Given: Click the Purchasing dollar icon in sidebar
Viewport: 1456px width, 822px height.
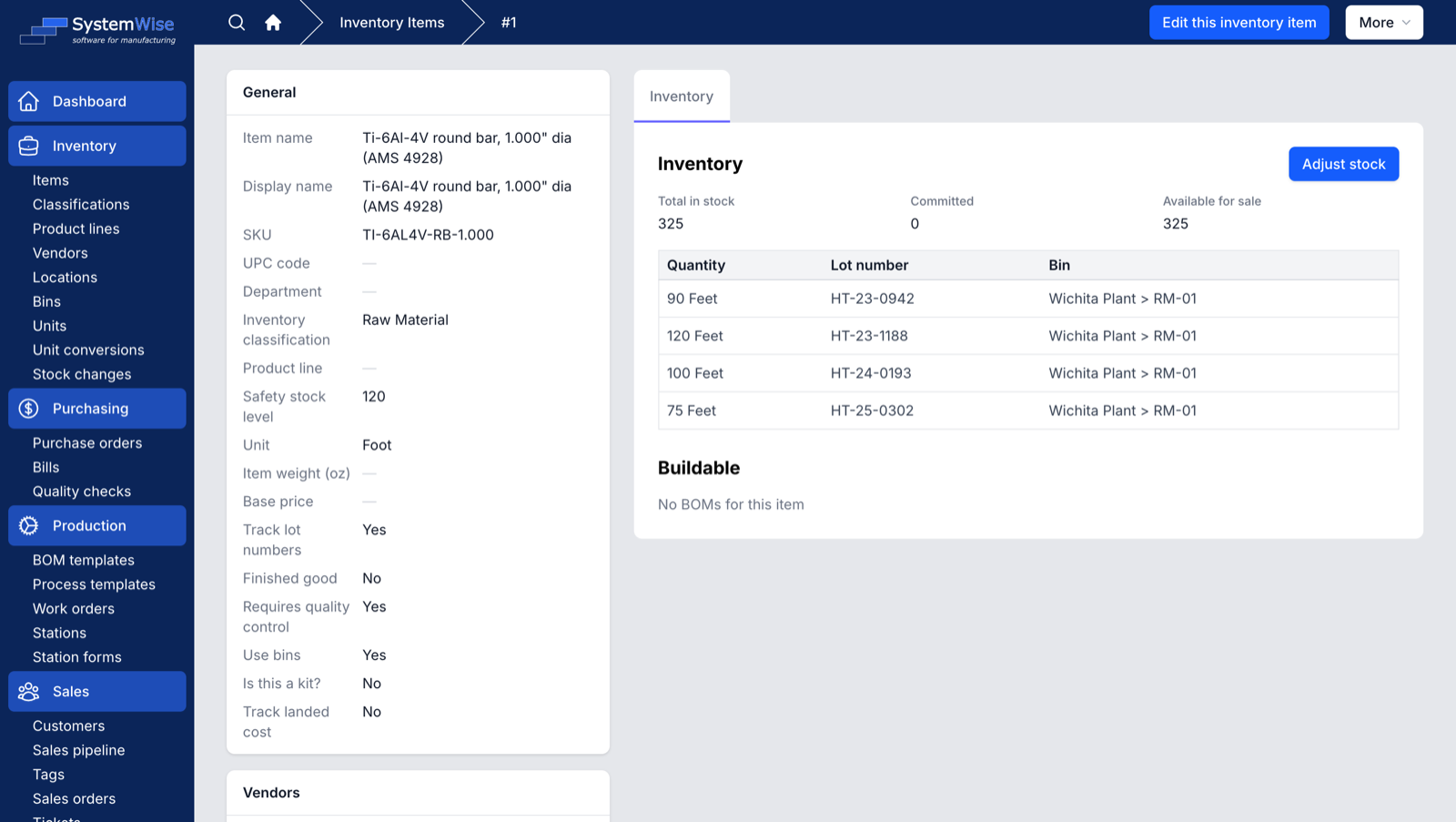Looking at the screenshot, I should [x=29, y=409].
